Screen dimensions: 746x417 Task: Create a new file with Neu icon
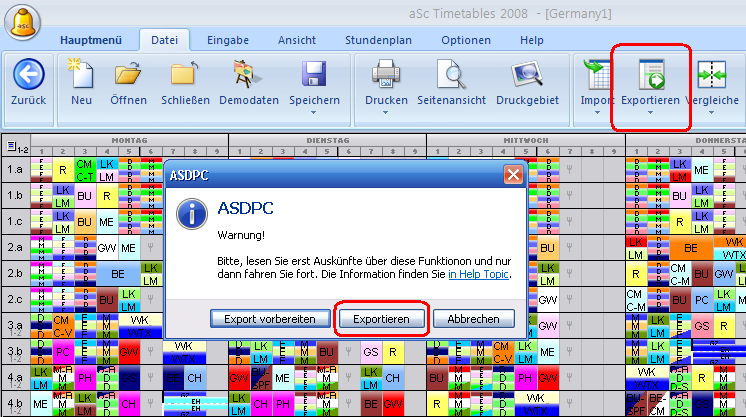click(81, 74)
